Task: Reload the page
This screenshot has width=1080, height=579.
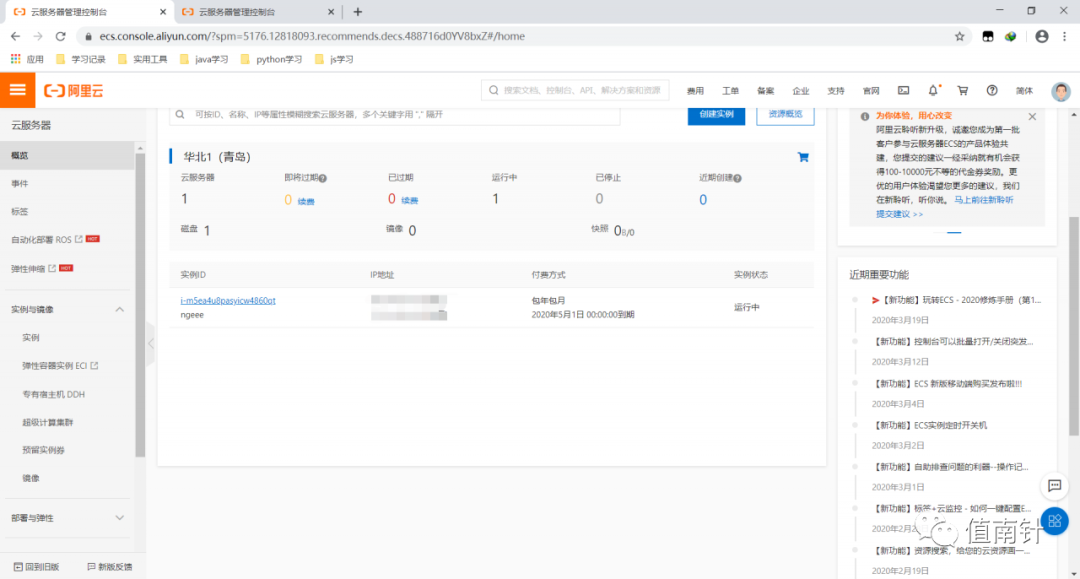Action: click(61, 36)
